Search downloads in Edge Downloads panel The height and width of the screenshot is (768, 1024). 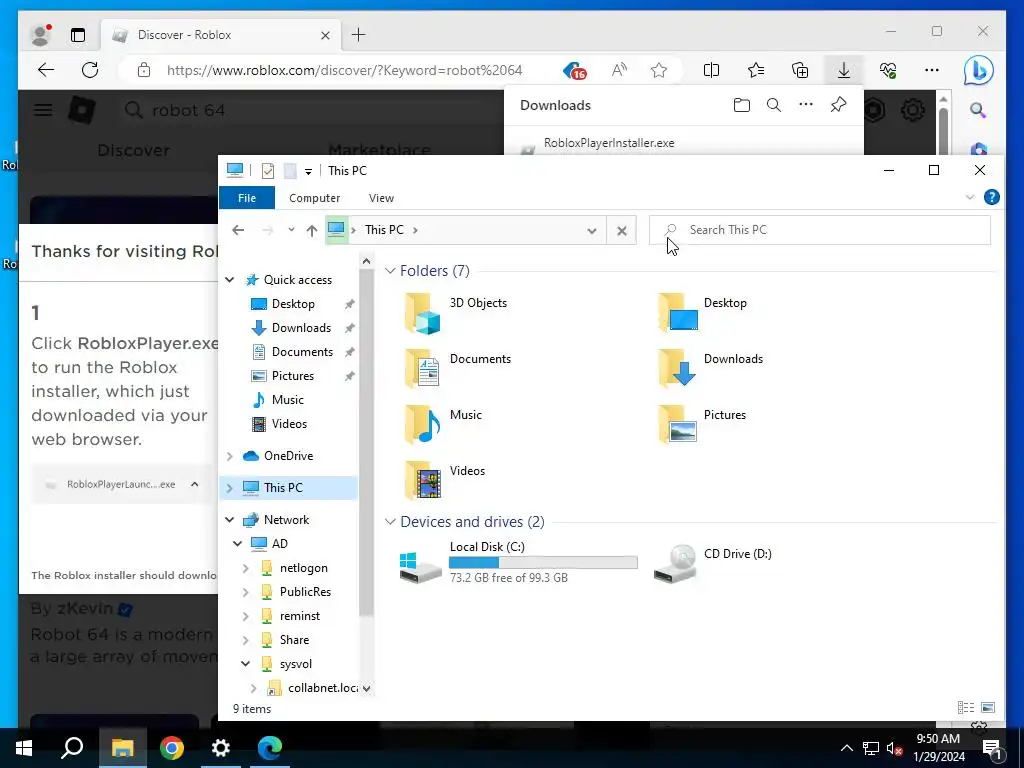pyautogui.click(x=774, y=105)
